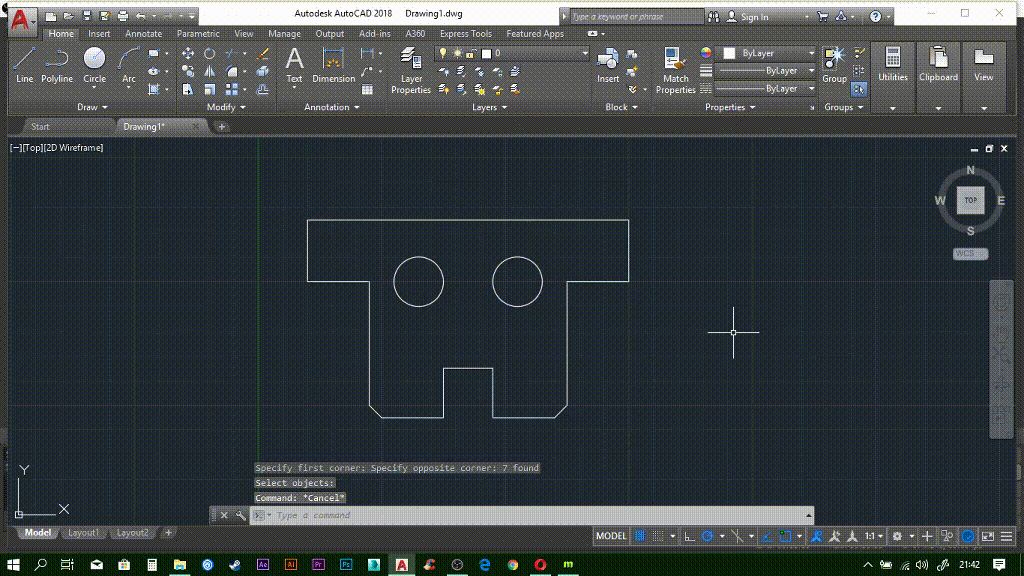Select the Line drawing tool
The width and height of the screenshot is (1024, 576).
coord(24,65)
